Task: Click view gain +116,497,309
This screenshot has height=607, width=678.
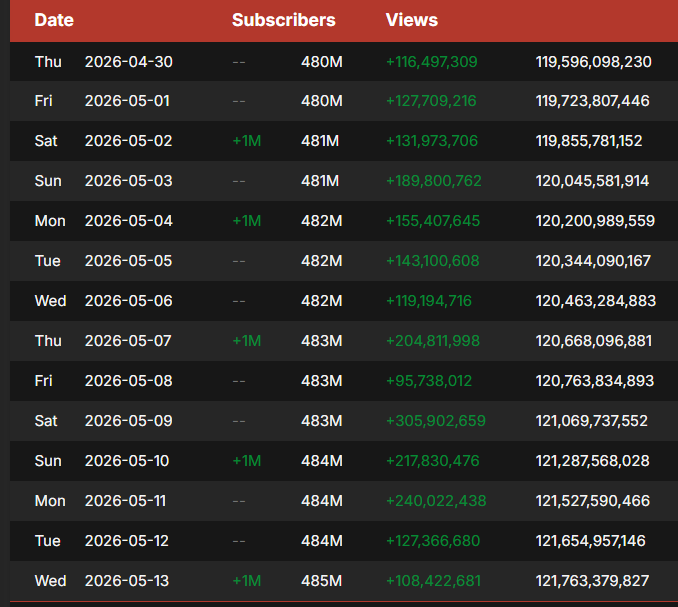Action: tap(432, 62)
